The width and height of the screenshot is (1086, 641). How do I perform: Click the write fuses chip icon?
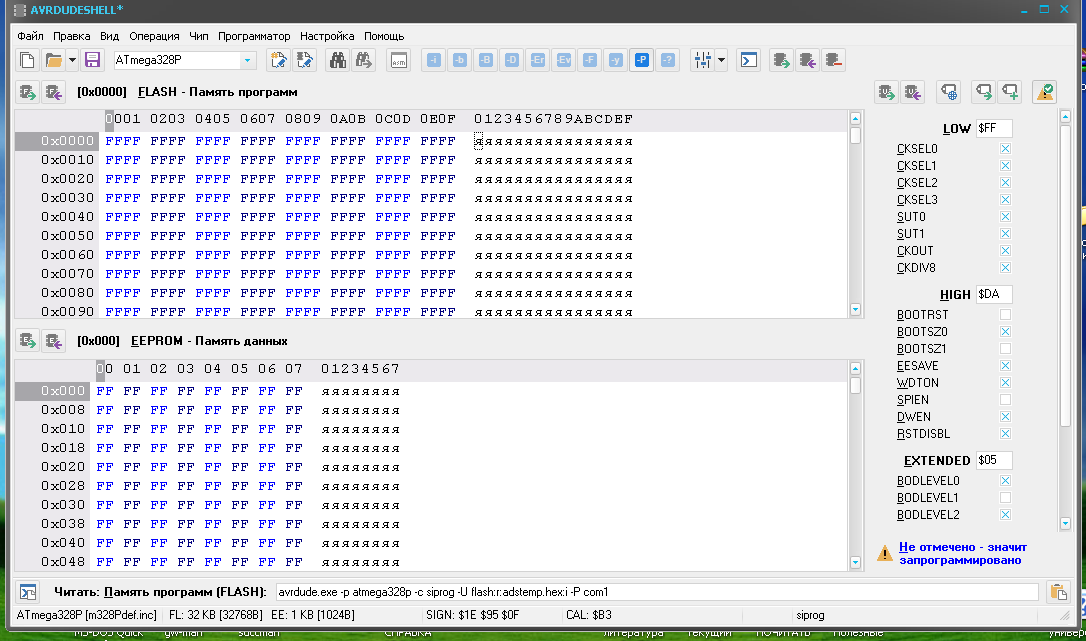tap(912, 92)
